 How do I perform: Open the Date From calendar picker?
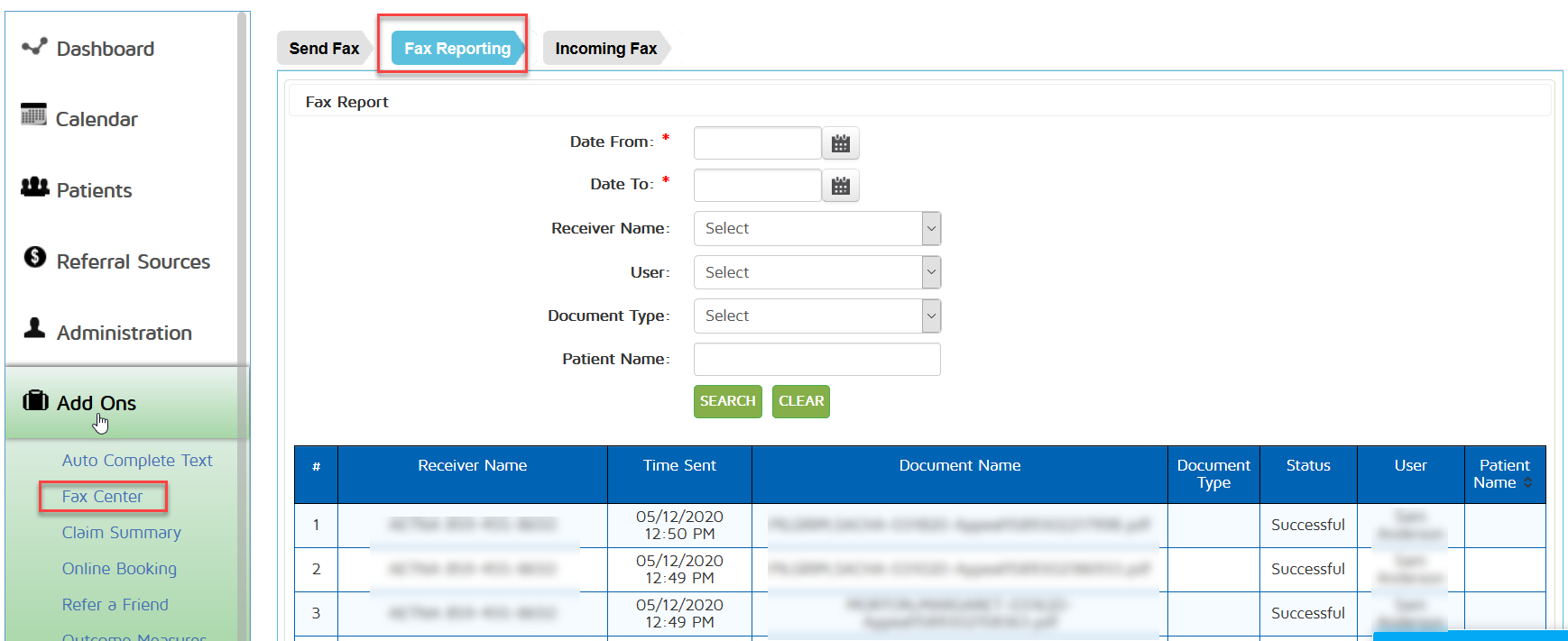tap(840, 143)
